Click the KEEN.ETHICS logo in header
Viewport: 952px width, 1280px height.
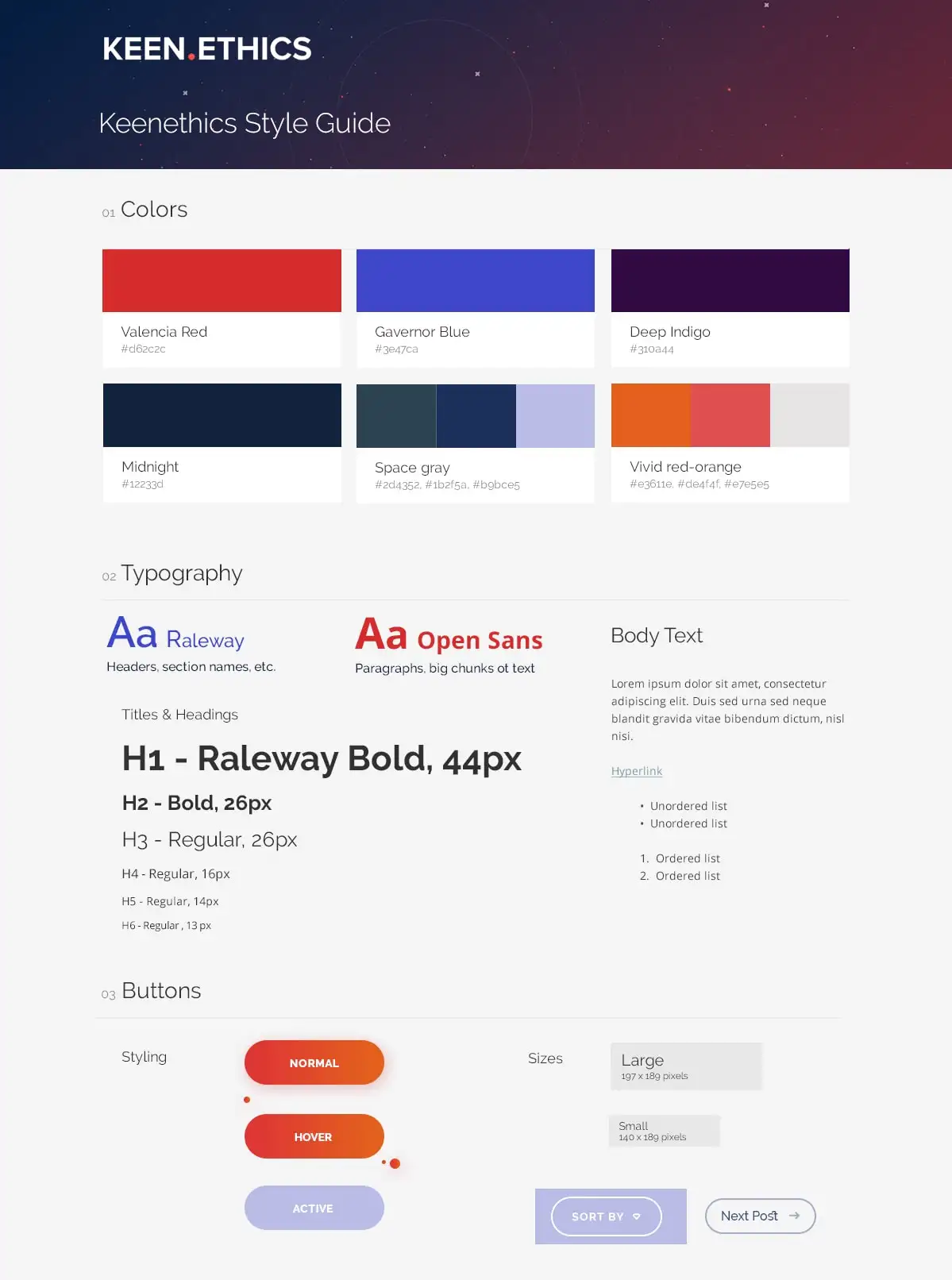[207, 49]
